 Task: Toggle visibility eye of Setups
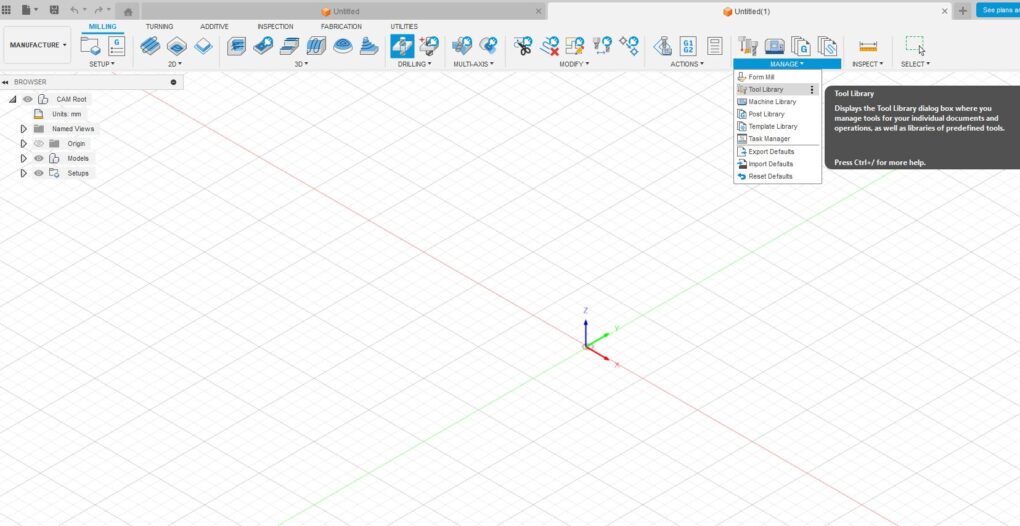38,174
